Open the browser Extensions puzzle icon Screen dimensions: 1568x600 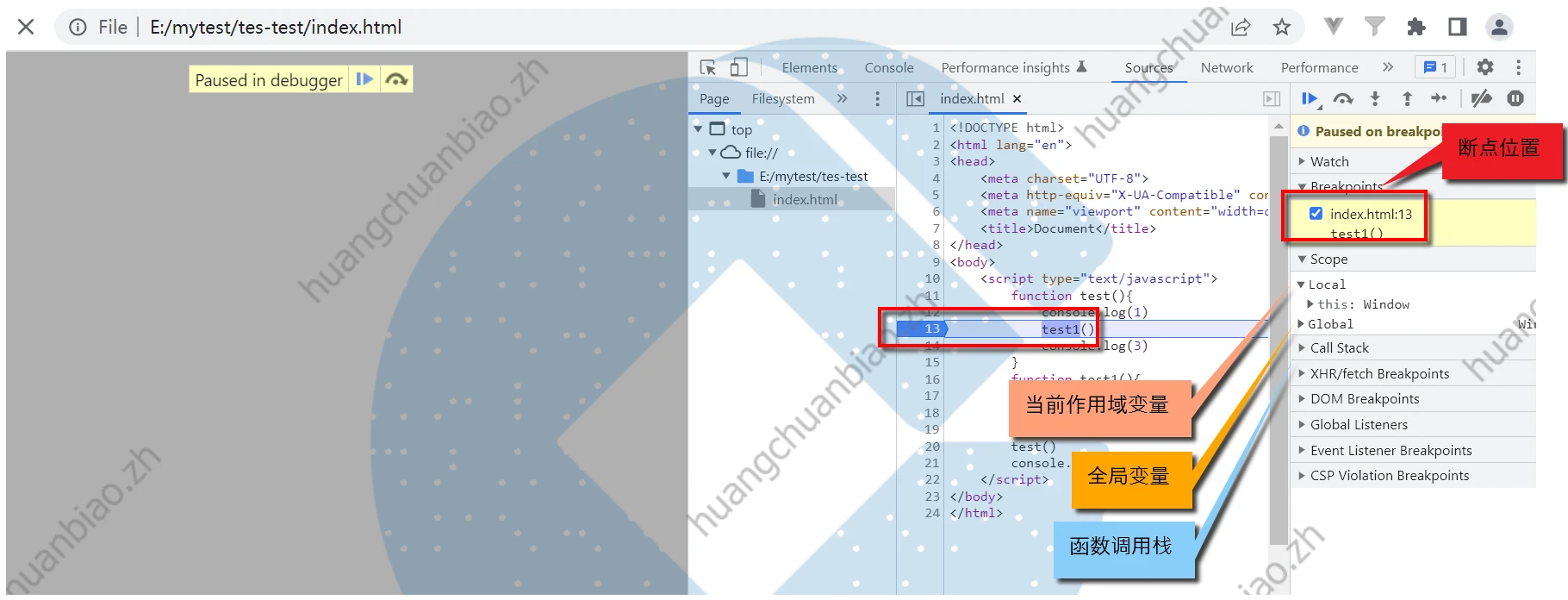pos(1416,27)
